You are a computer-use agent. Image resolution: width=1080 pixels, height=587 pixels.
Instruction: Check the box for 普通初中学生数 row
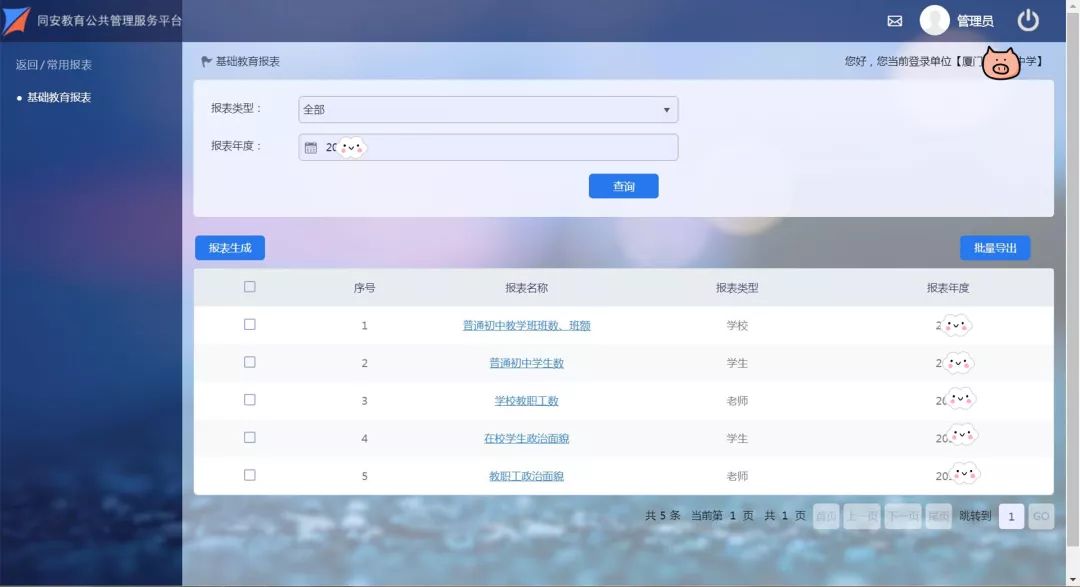249,362
